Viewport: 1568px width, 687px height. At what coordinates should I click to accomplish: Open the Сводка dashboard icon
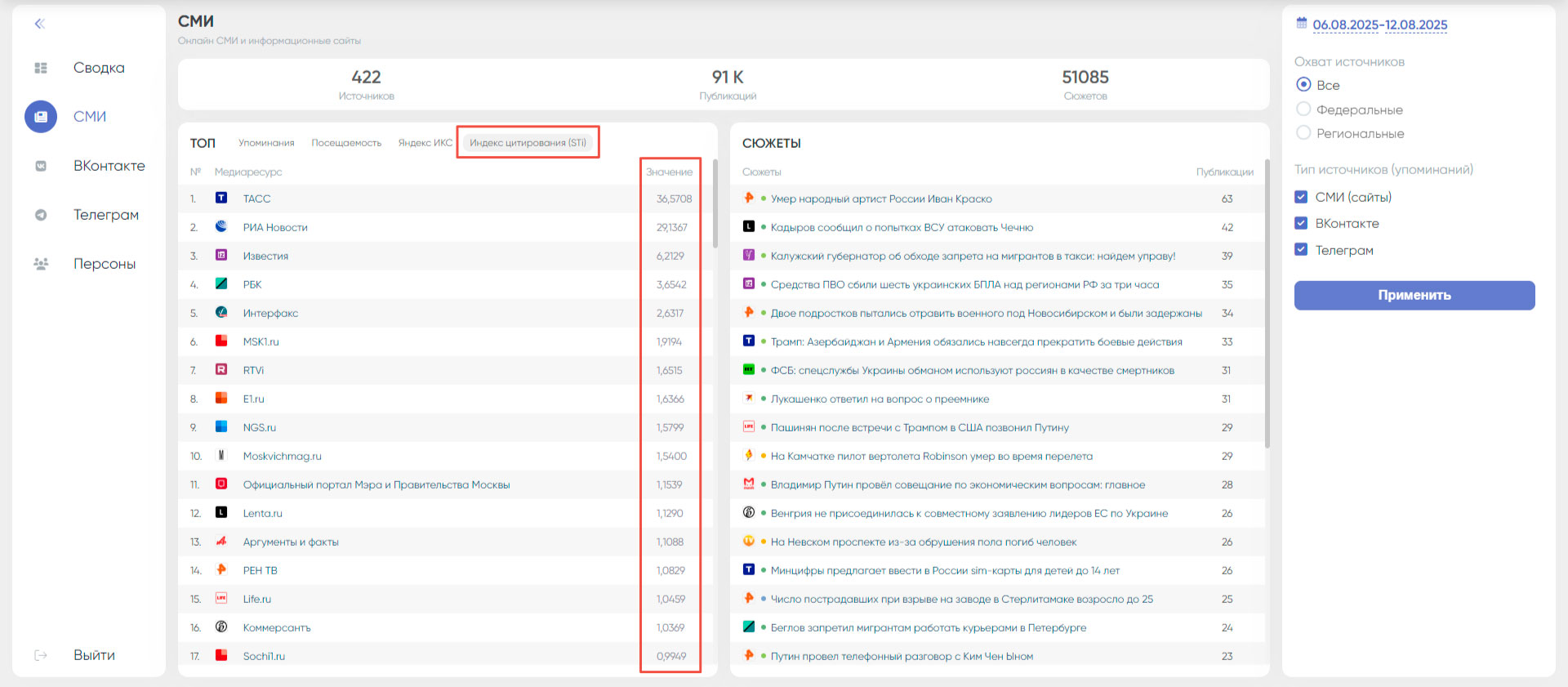tap(41, 68)
